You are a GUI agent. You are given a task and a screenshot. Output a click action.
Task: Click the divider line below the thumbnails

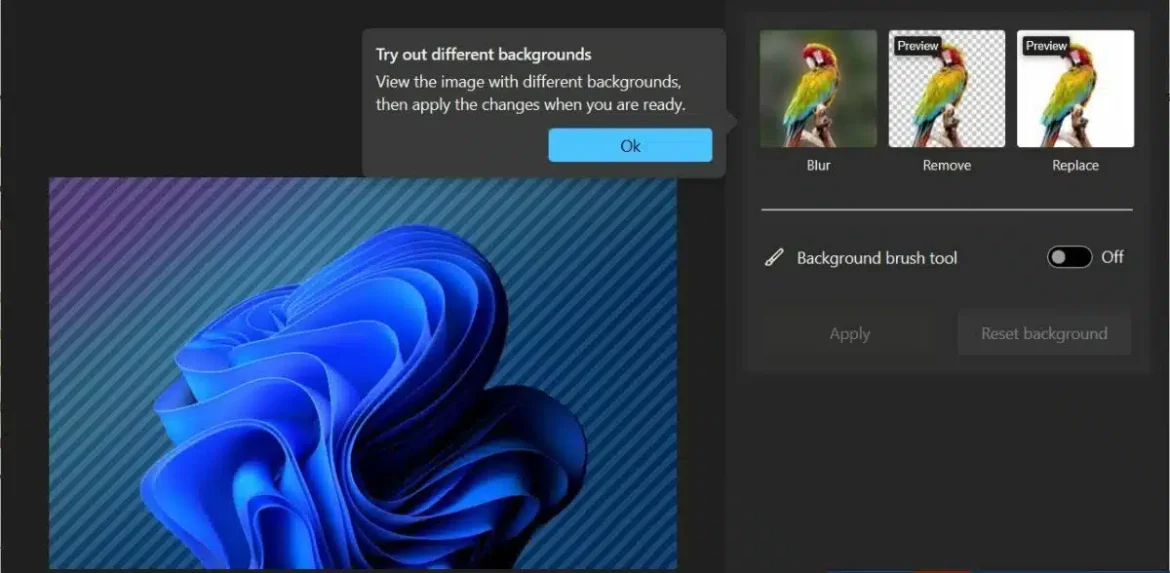946,210
